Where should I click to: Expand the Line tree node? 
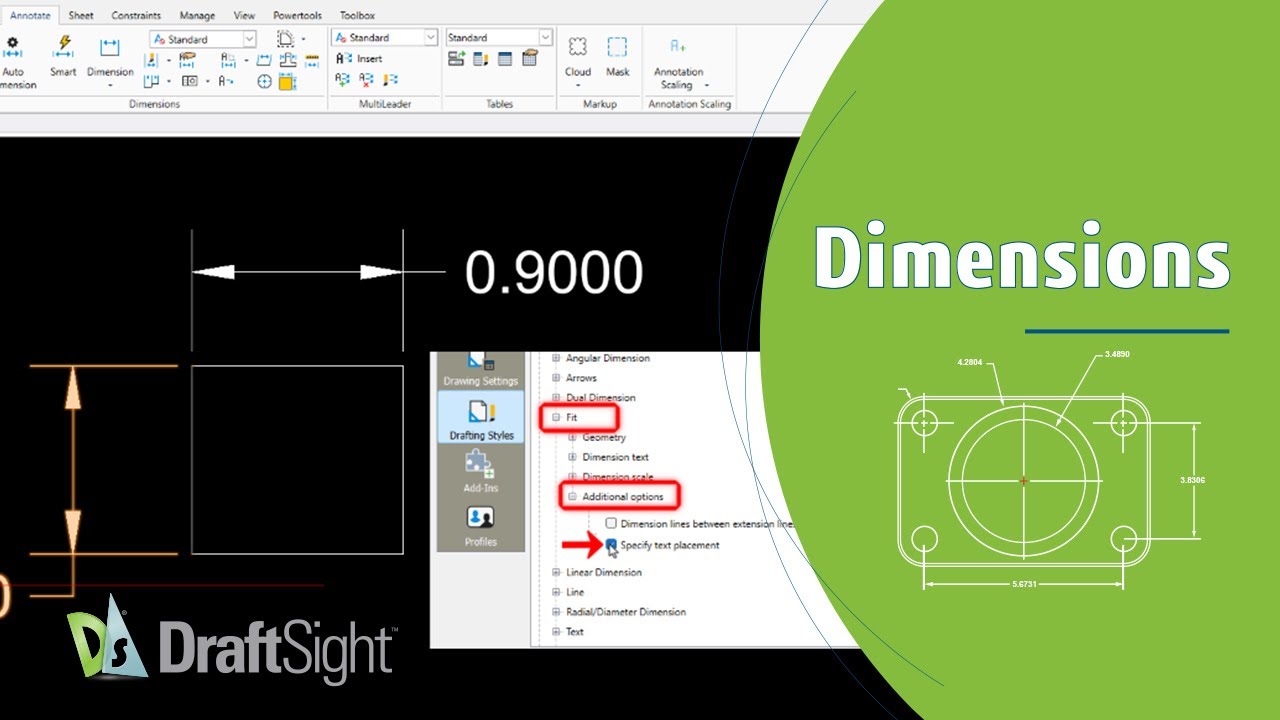point(557,592)
